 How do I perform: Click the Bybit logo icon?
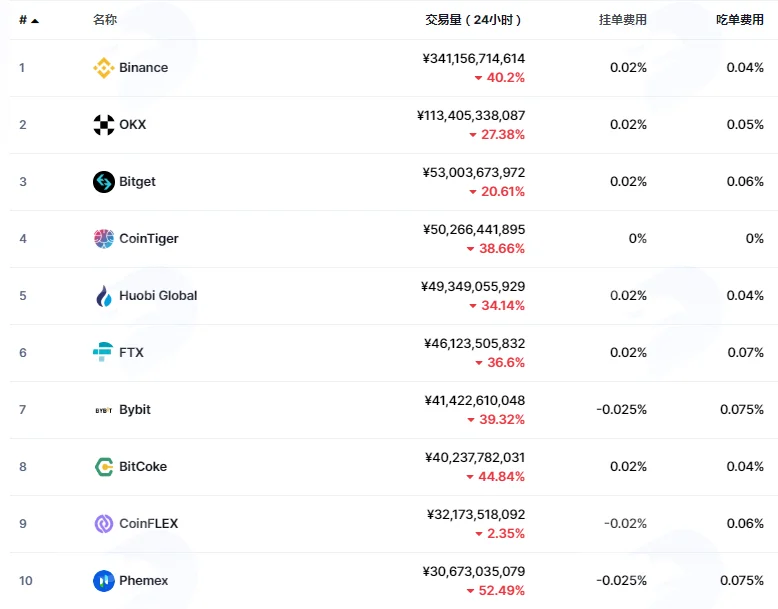point(104,410)
